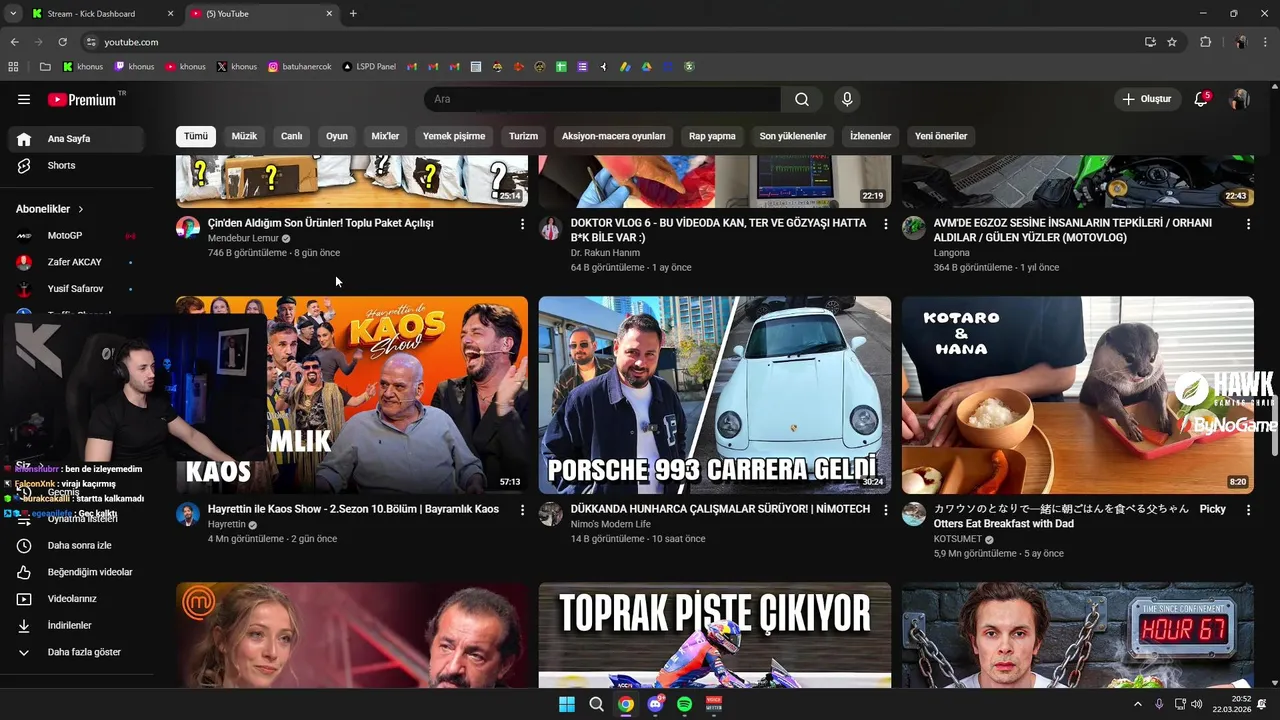Play the TOPRAK PİSTE ÇIKIYOR thumbnail
1280x720 pixels.
tap(715, 635)
